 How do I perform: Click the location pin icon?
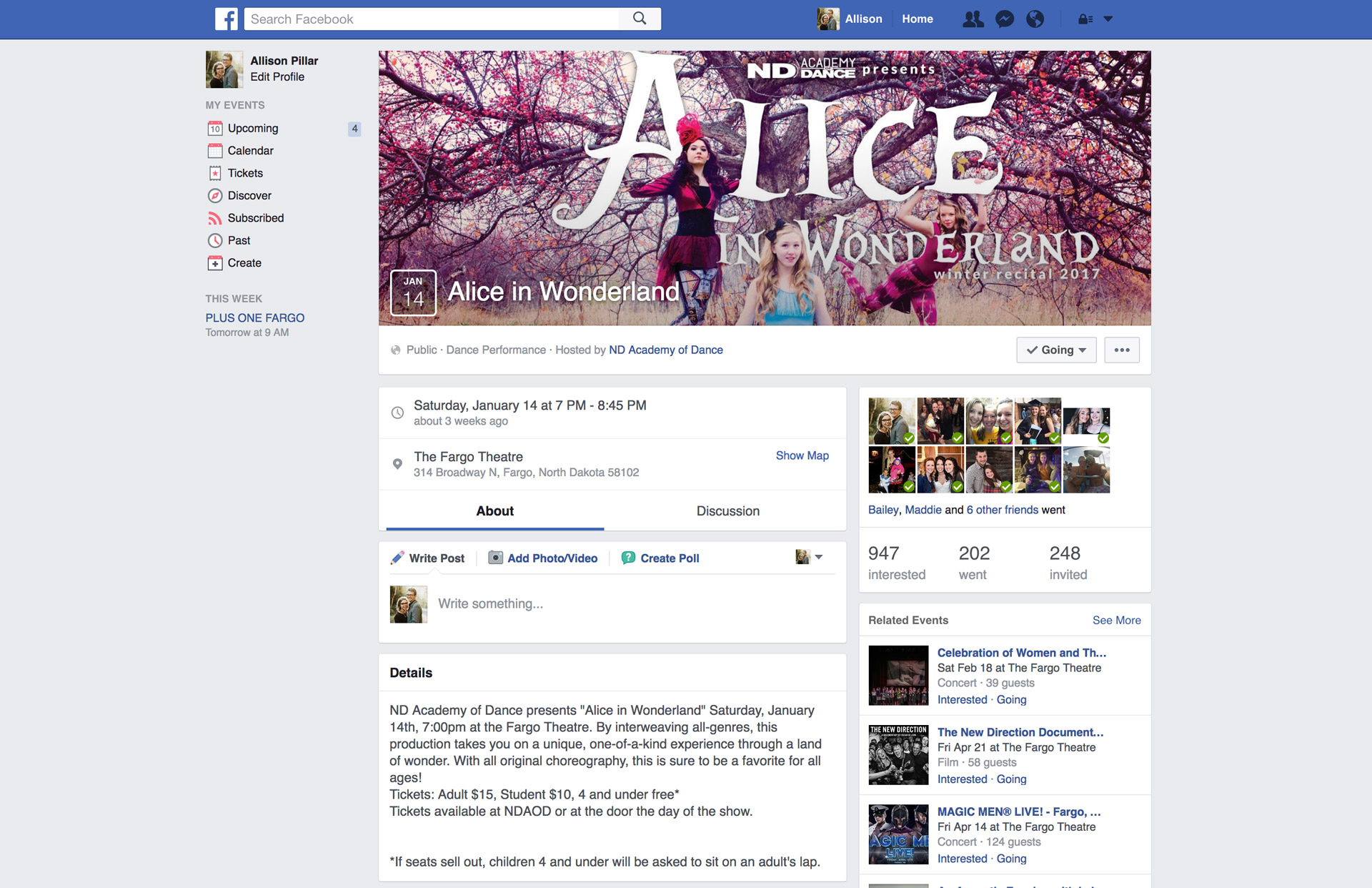click(x=397, y=464)
